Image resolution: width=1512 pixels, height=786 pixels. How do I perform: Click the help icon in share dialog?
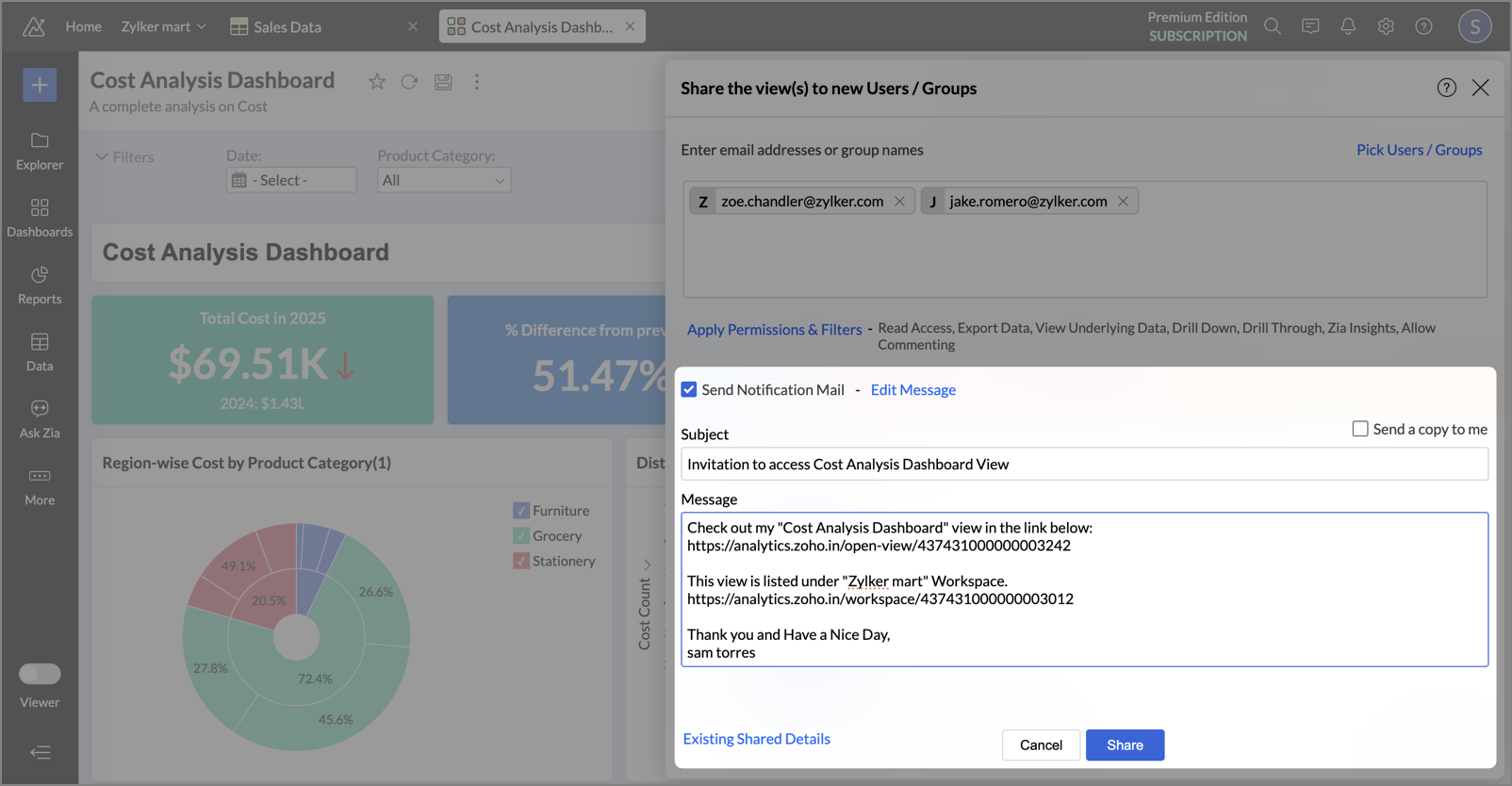[1446, 88]
